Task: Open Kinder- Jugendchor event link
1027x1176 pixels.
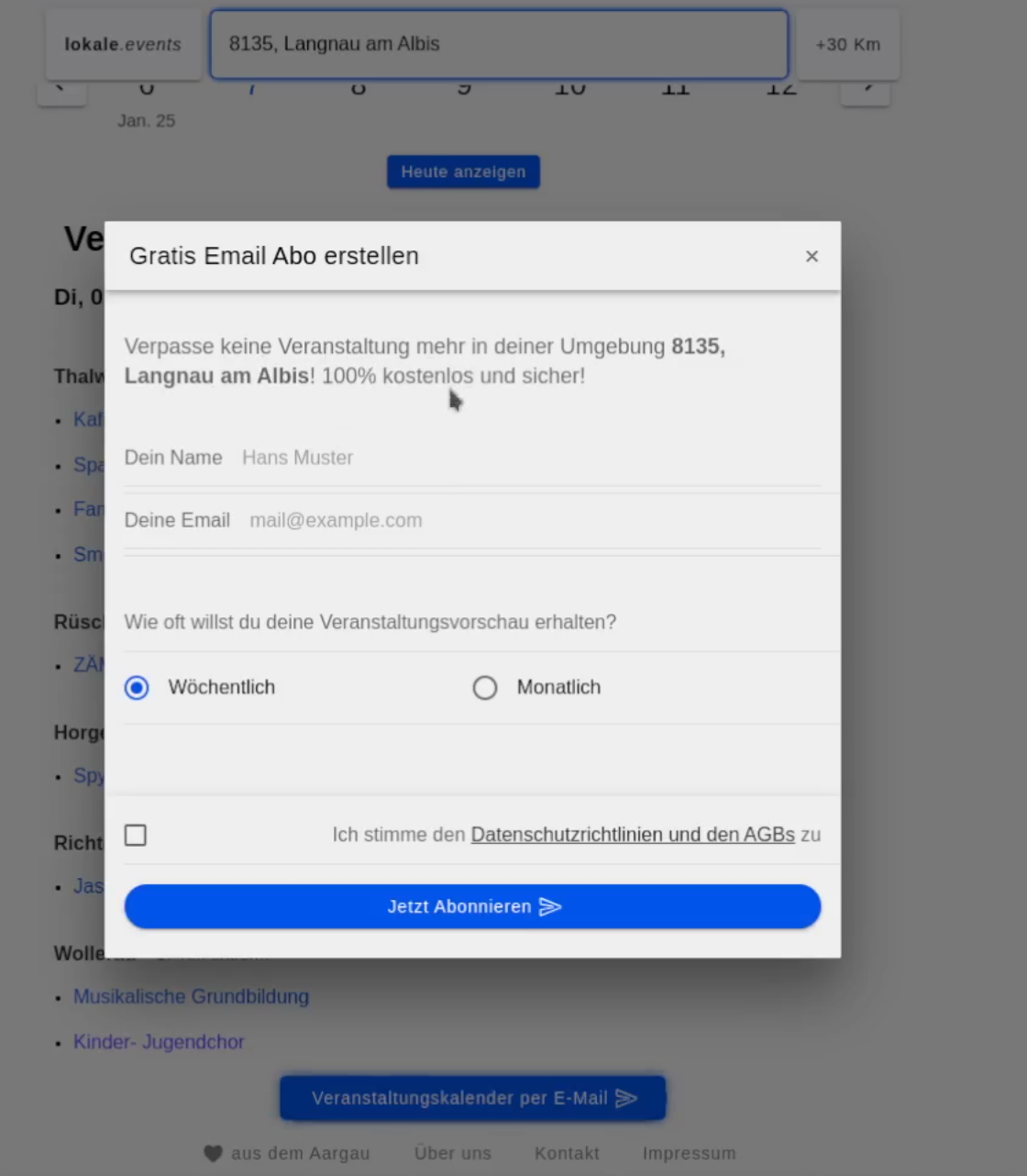Action: click(x=159, y=1043)
